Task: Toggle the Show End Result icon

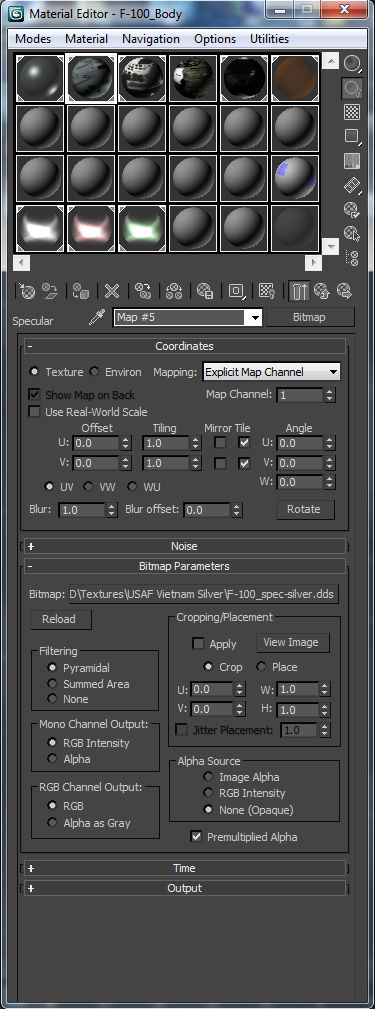Action: click(x=299, y=292)
